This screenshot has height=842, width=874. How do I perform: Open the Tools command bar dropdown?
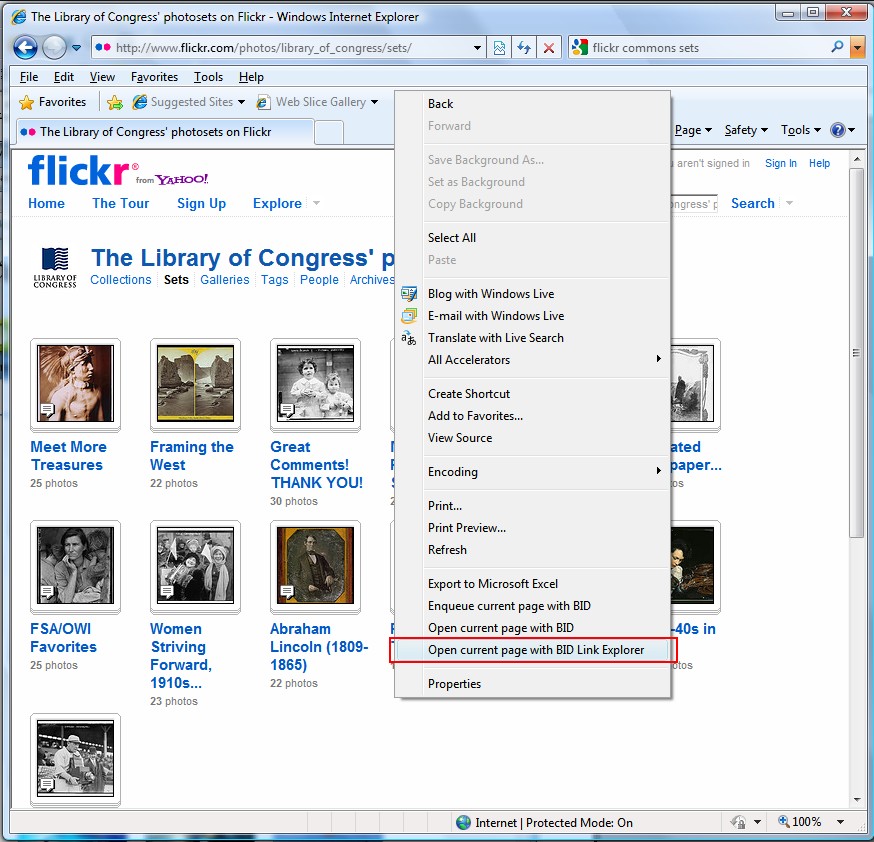[x=801, y=130]
